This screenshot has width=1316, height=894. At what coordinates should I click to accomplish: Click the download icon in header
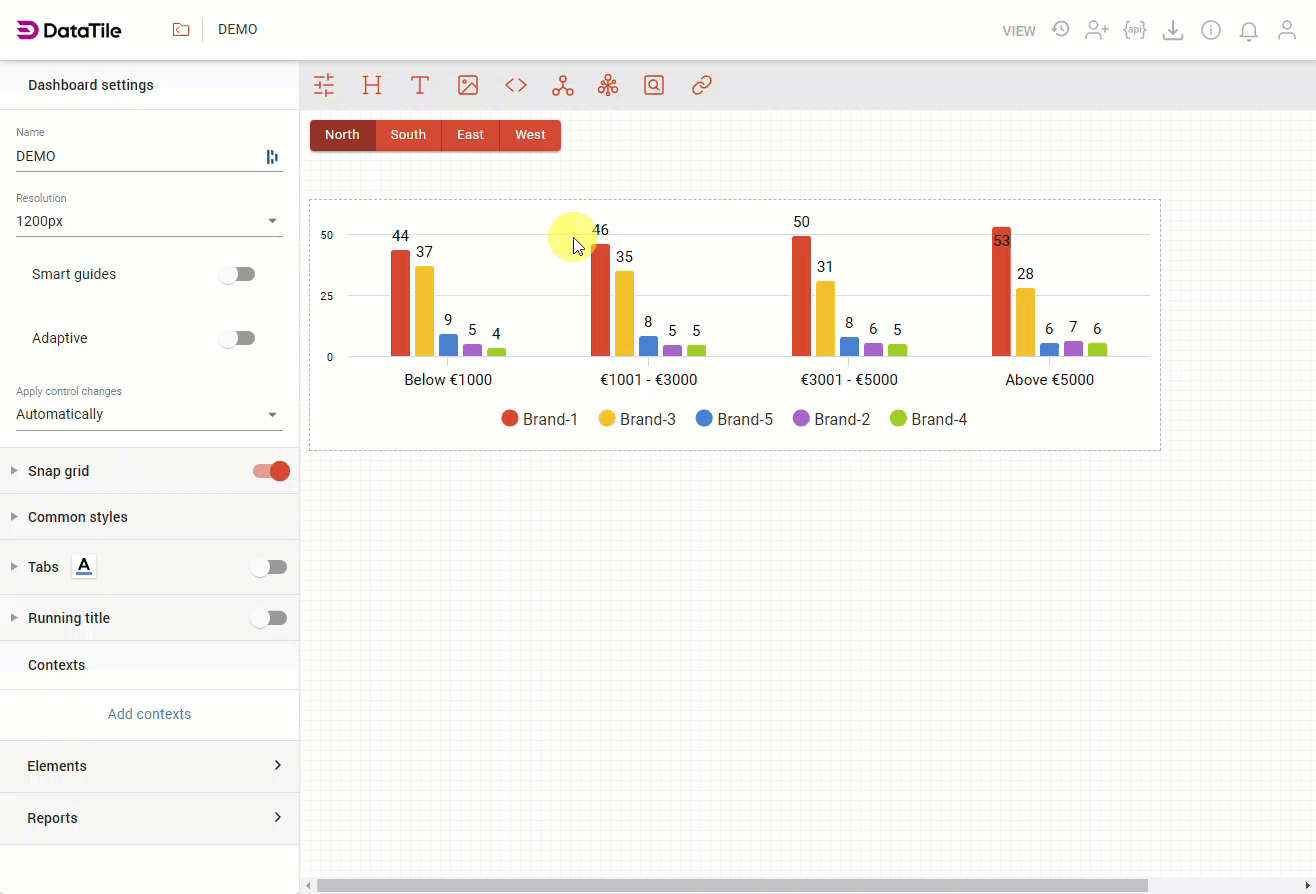click(1173, 30)
